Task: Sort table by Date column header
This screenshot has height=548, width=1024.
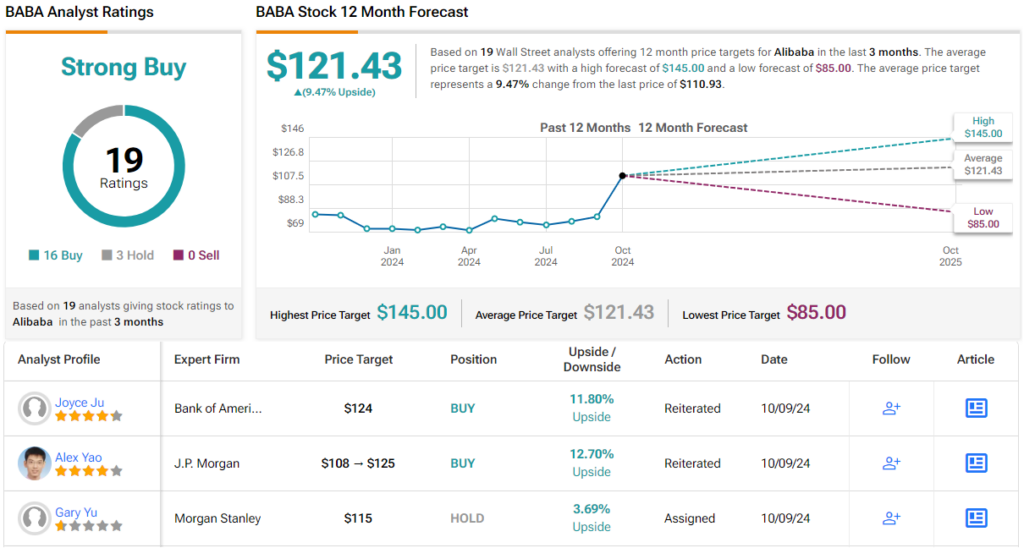Action: [x=773, y=359]
